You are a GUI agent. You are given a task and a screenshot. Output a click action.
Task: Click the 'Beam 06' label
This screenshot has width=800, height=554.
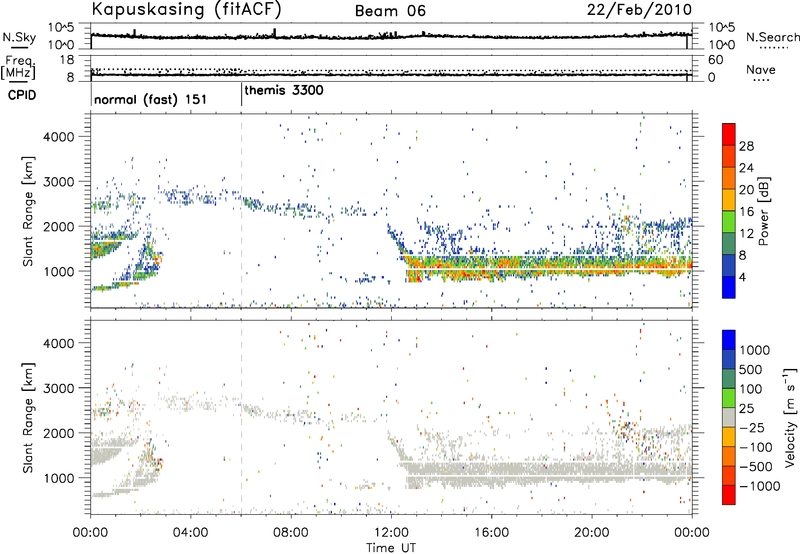pyautogui.click(x=390, y=11)
